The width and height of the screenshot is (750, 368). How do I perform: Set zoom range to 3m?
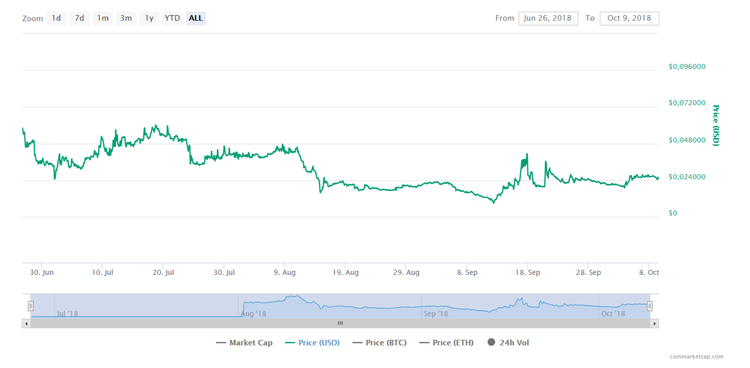(x=126, y=19)
